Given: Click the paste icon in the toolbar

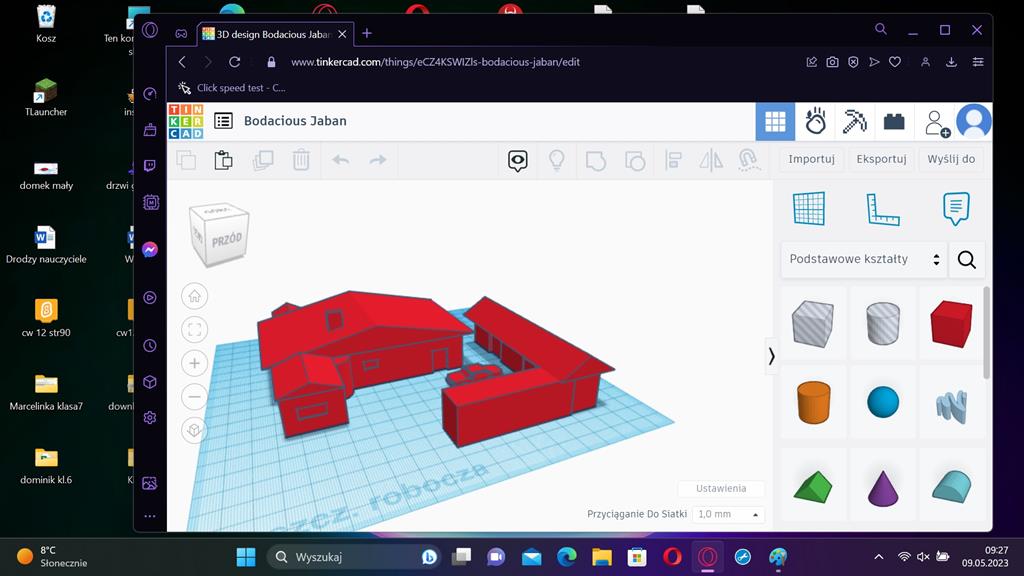Looking at the screenshot, I should [223, 160].
